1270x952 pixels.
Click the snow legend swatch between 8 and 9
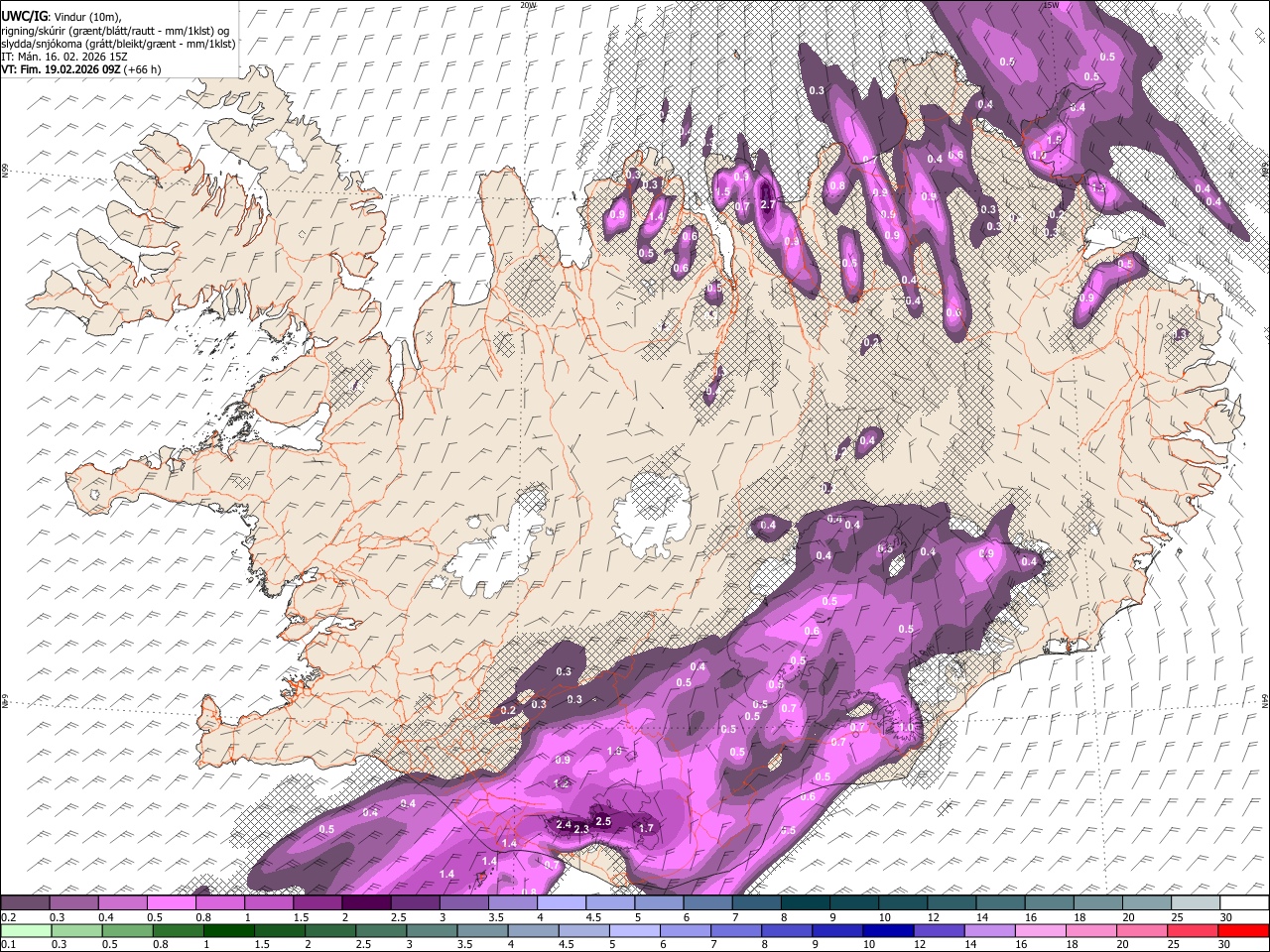tap(805, 902)
